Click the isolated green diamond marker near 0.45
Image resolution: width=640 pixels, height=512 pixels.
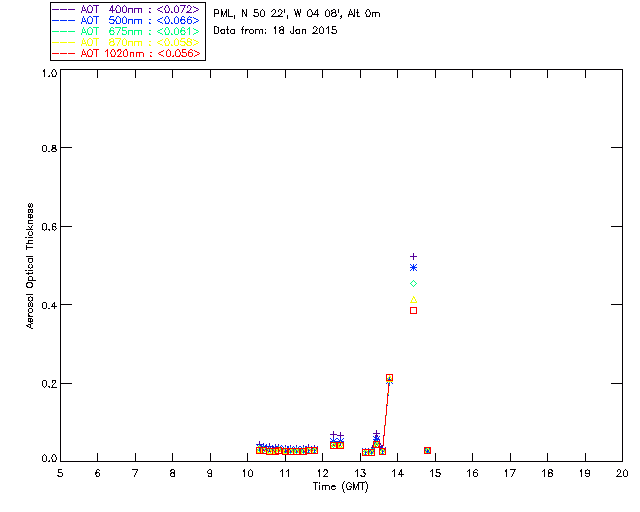[x=413, y=283]
